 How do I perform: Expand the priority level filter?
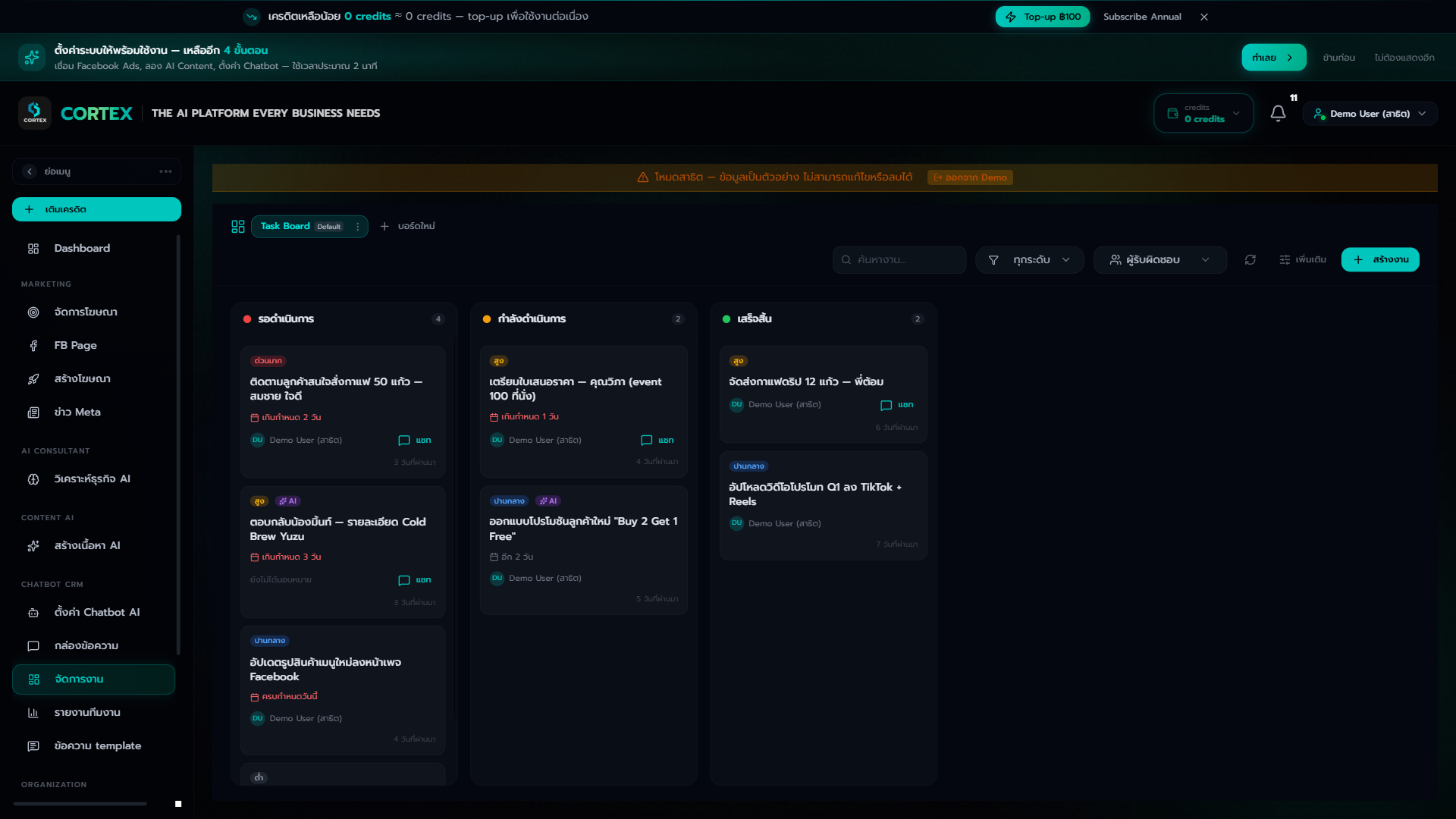1030,260
